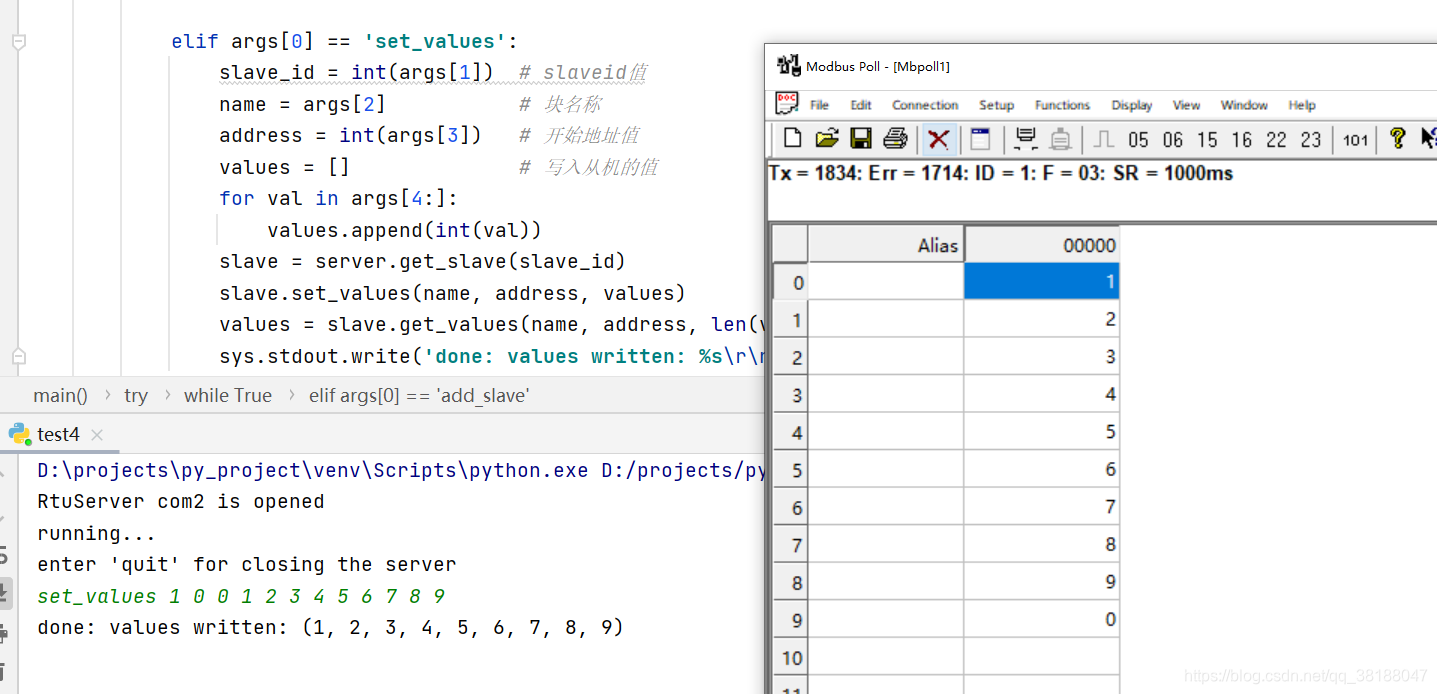1437x694 pixels.
Task: Open the Help menu in Modbus Poll
Action: pyautogui.click(x=1302, y=105)
